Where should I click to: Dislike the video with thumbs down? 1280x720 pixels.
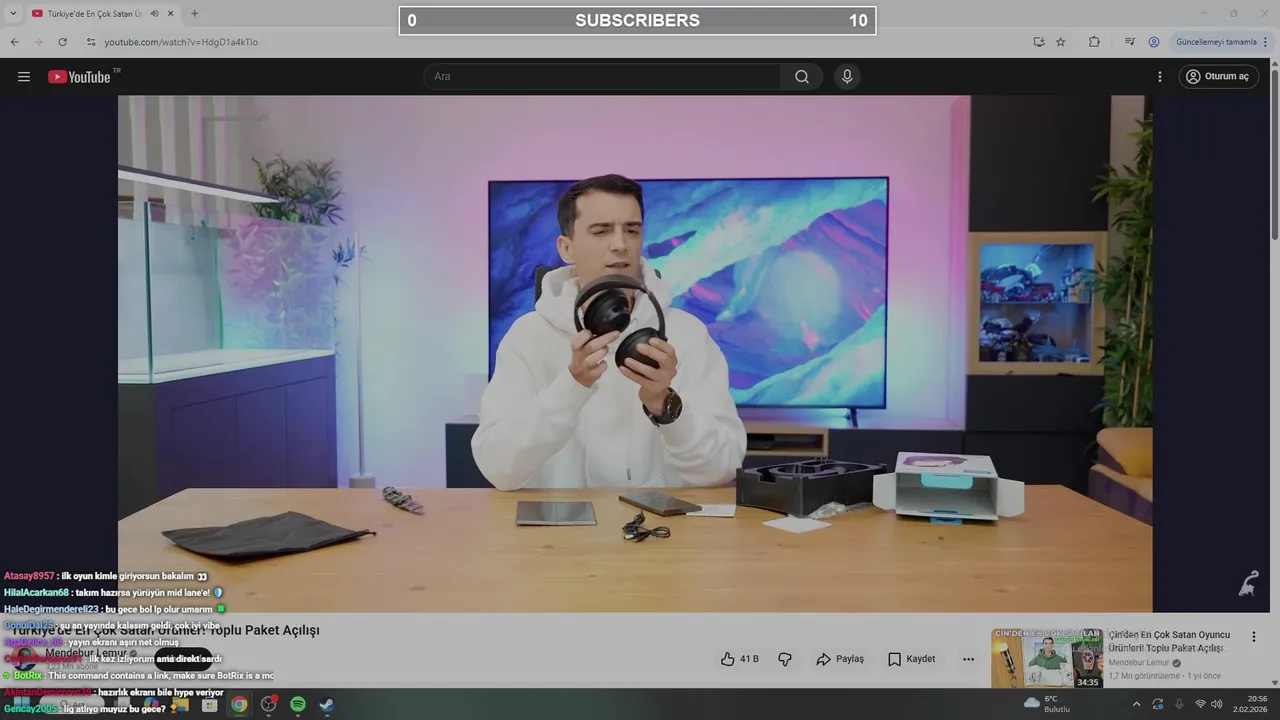pyautogui.click(x=785, y=659)
